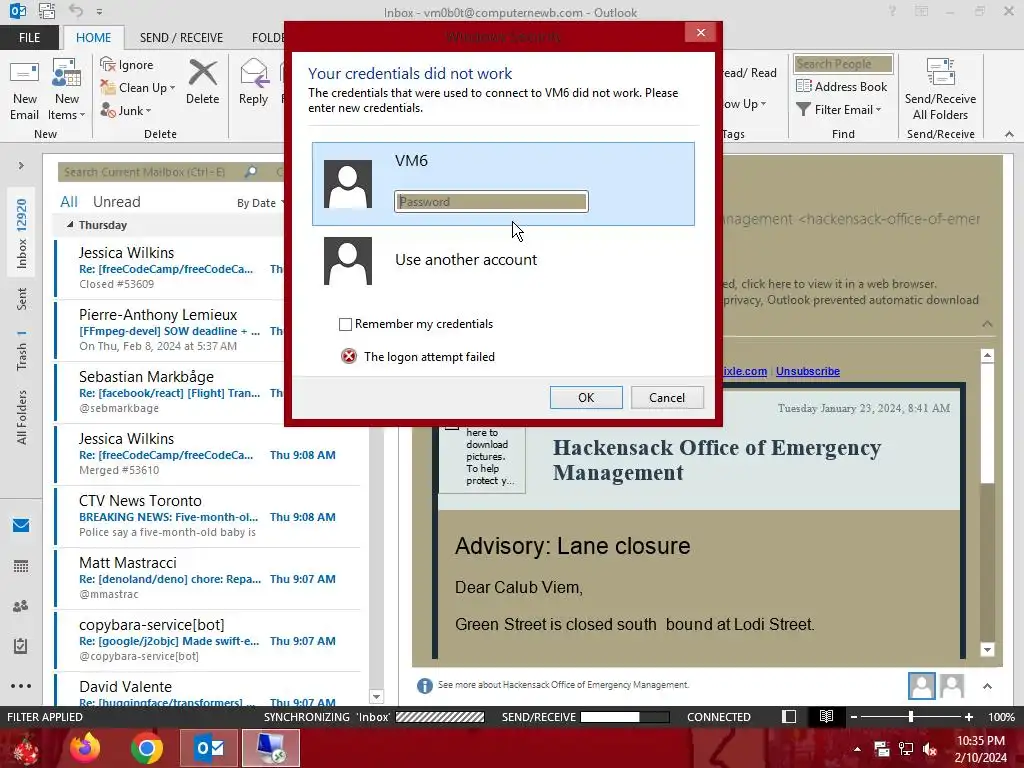Open copybara-service[bot] google/j2objc email
Image resolution: width=1024 pixels, height=768 pixels.
(208, 640)
